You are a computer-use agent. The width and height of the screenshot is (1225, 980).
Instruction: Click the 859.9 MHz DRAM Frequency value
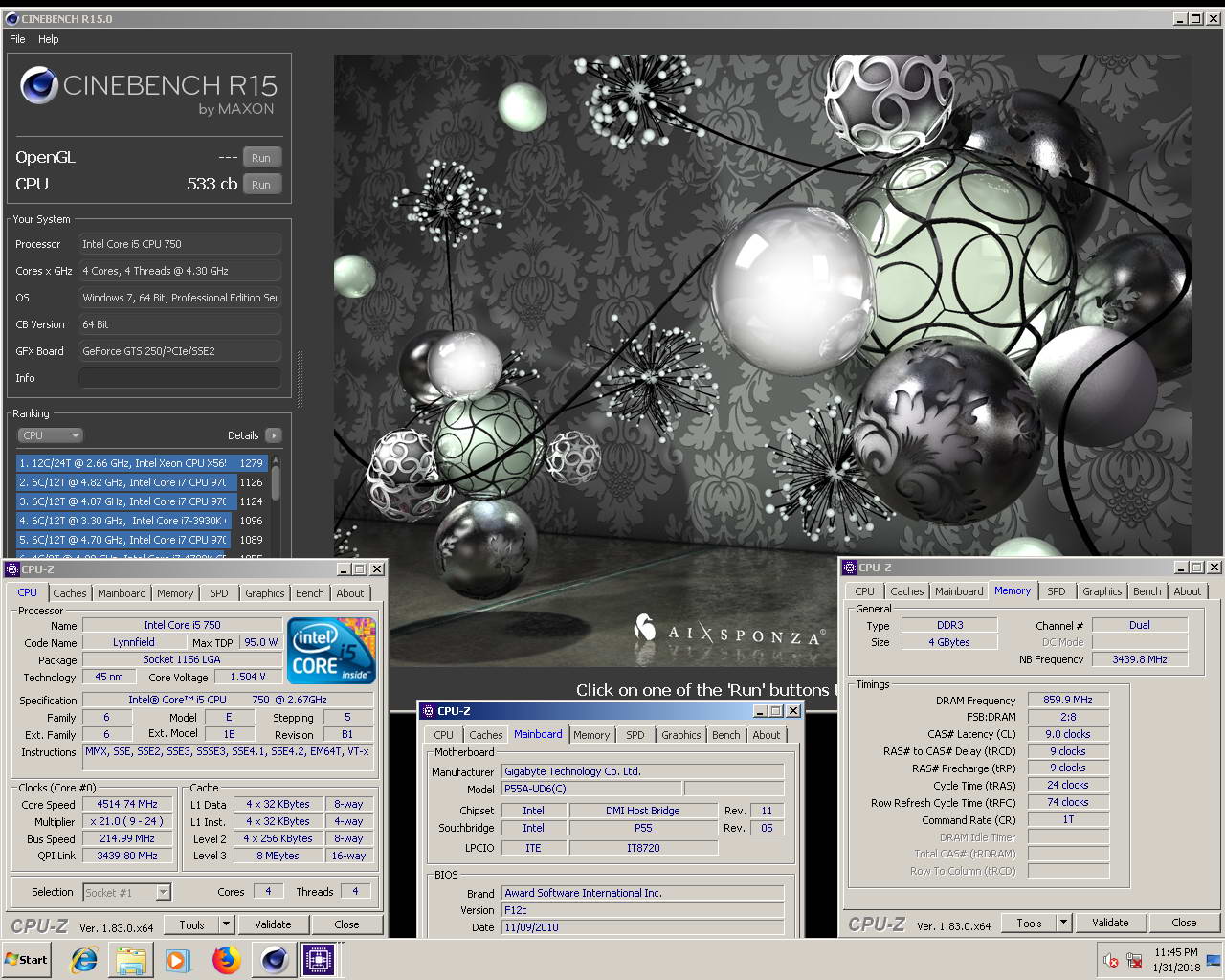(1068, 700)
